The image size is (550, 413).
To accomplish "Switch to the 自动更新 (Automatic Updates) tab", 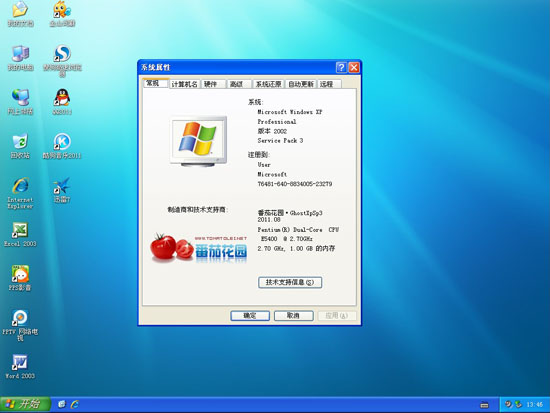I will [301, 84].
